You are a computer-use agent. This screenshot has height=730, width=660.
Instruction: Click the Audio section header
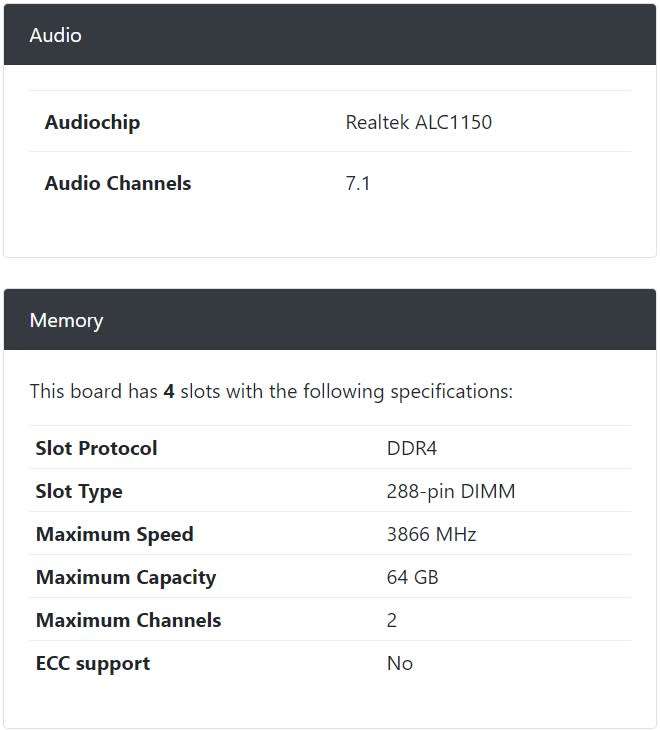coord(330,35)
